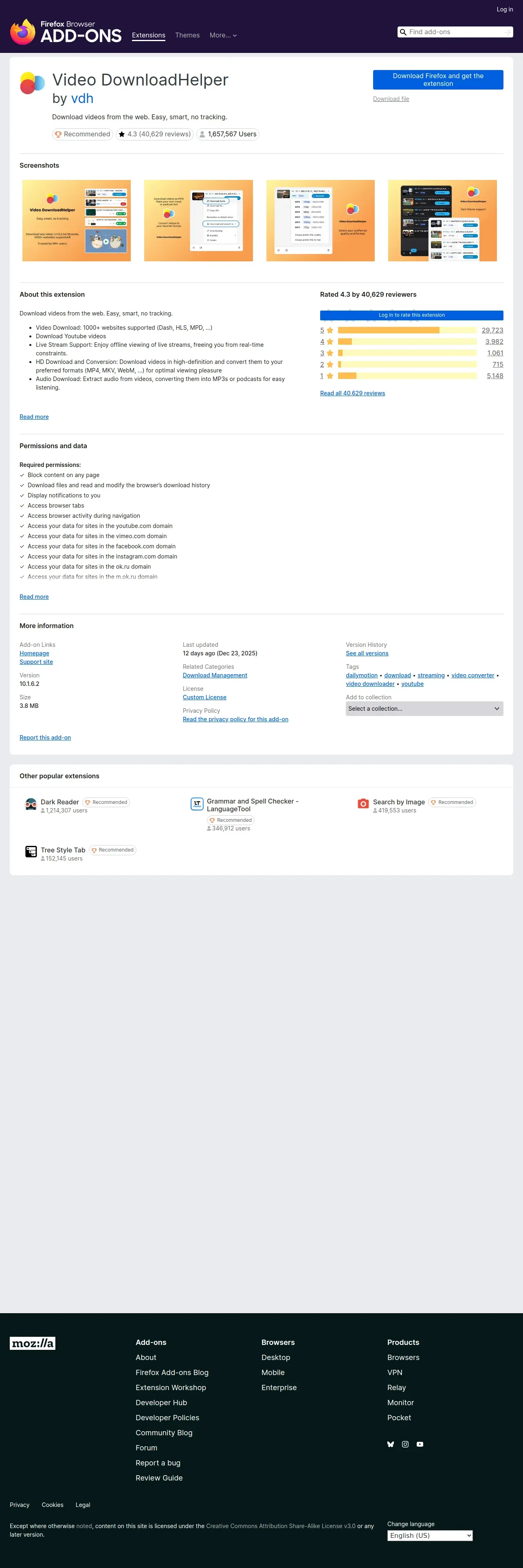
Task: Open Dark Reader extension title
Action: coord(59,802)
